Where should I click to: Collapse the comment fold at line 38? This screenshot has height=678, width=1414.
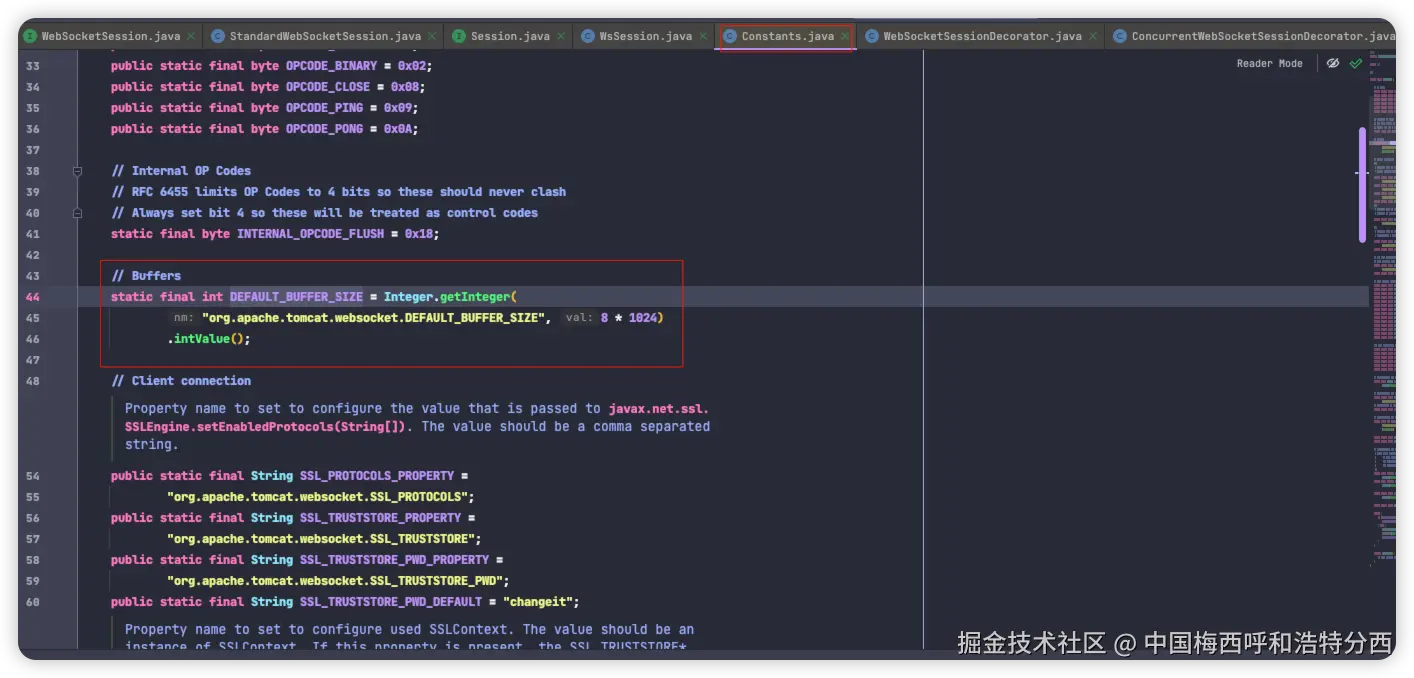[x=78, y=171]
